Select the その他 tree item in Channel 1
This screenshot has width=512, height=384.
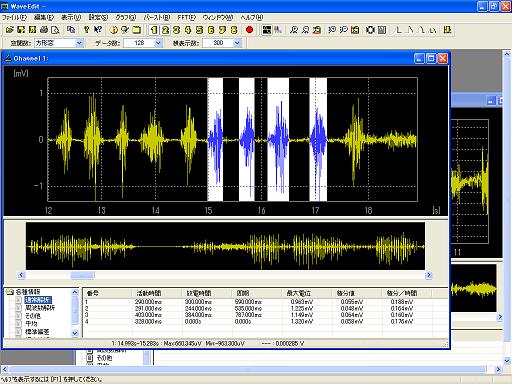tap(33, 316)
